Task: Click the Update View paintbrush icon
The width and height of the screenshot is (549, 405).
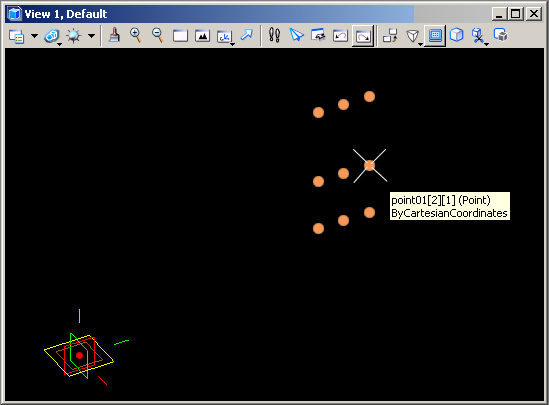Action: click(114, 35)
